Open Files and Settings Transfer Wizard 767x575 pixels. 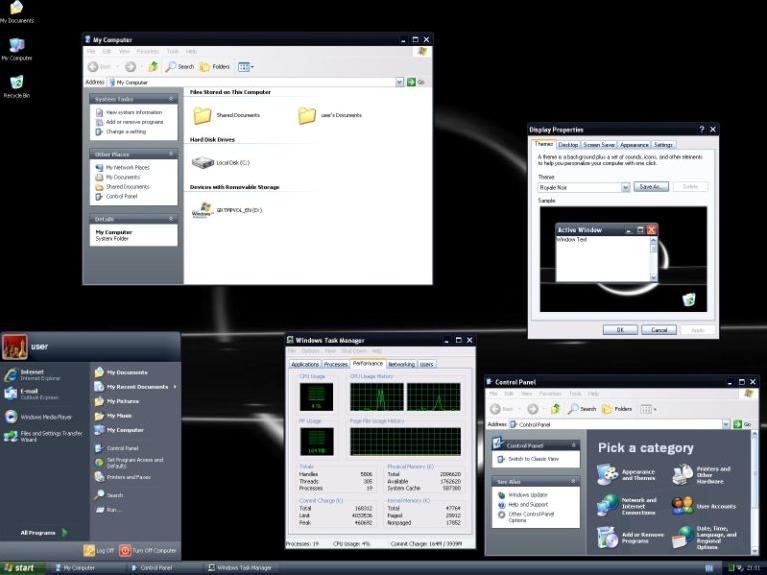(x=43, y=436)
